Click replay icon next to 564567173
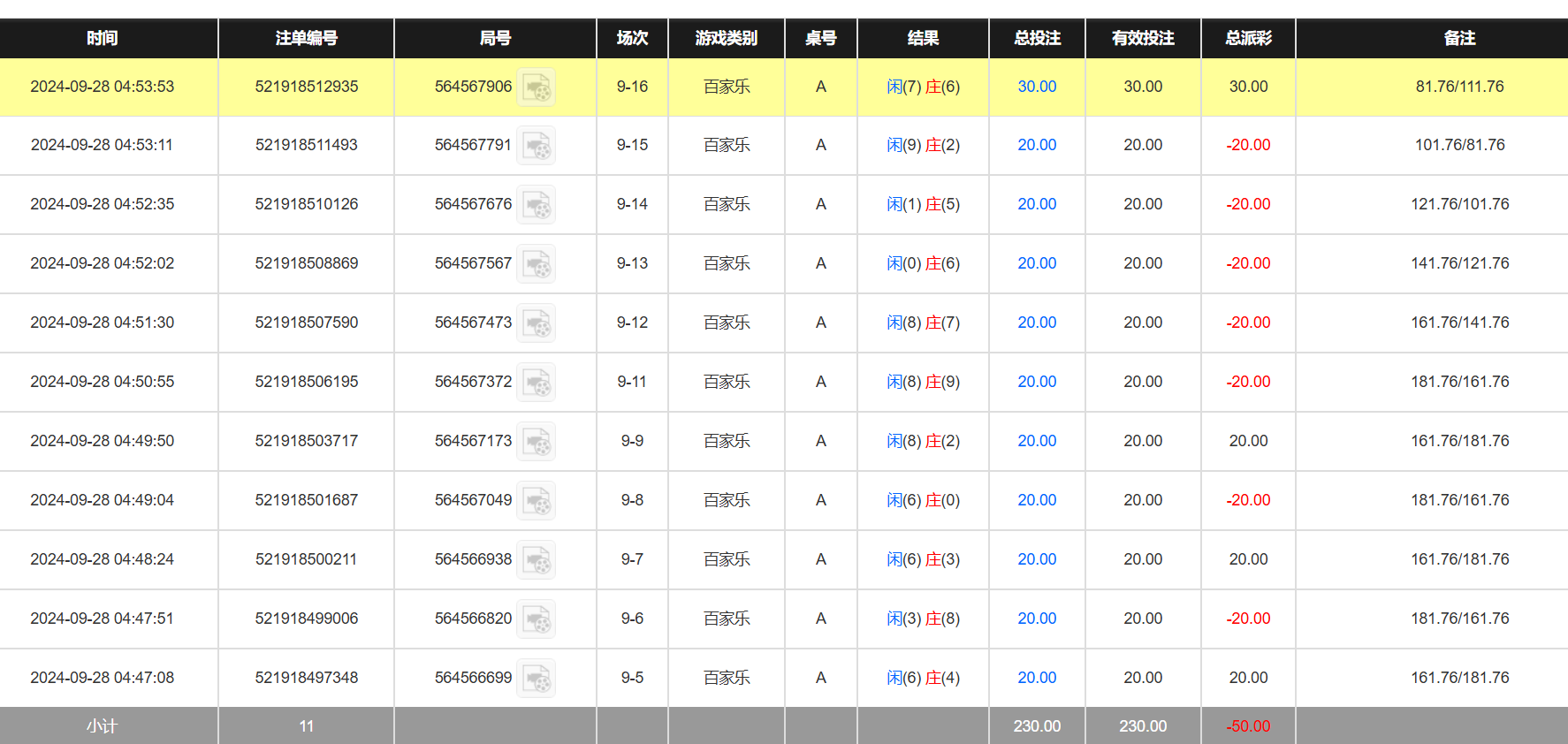 pos(536,442)
